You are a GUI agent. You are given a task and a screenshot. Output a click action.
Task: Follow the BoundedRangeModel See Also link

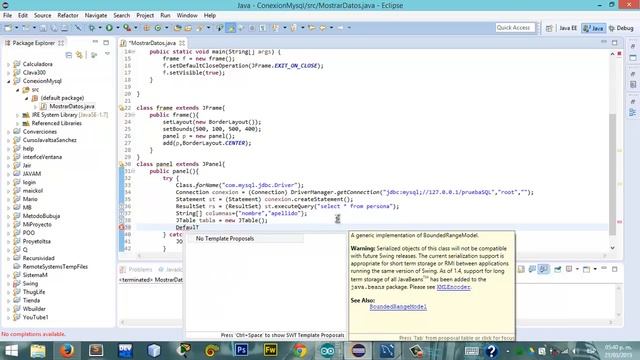point(398,307)
